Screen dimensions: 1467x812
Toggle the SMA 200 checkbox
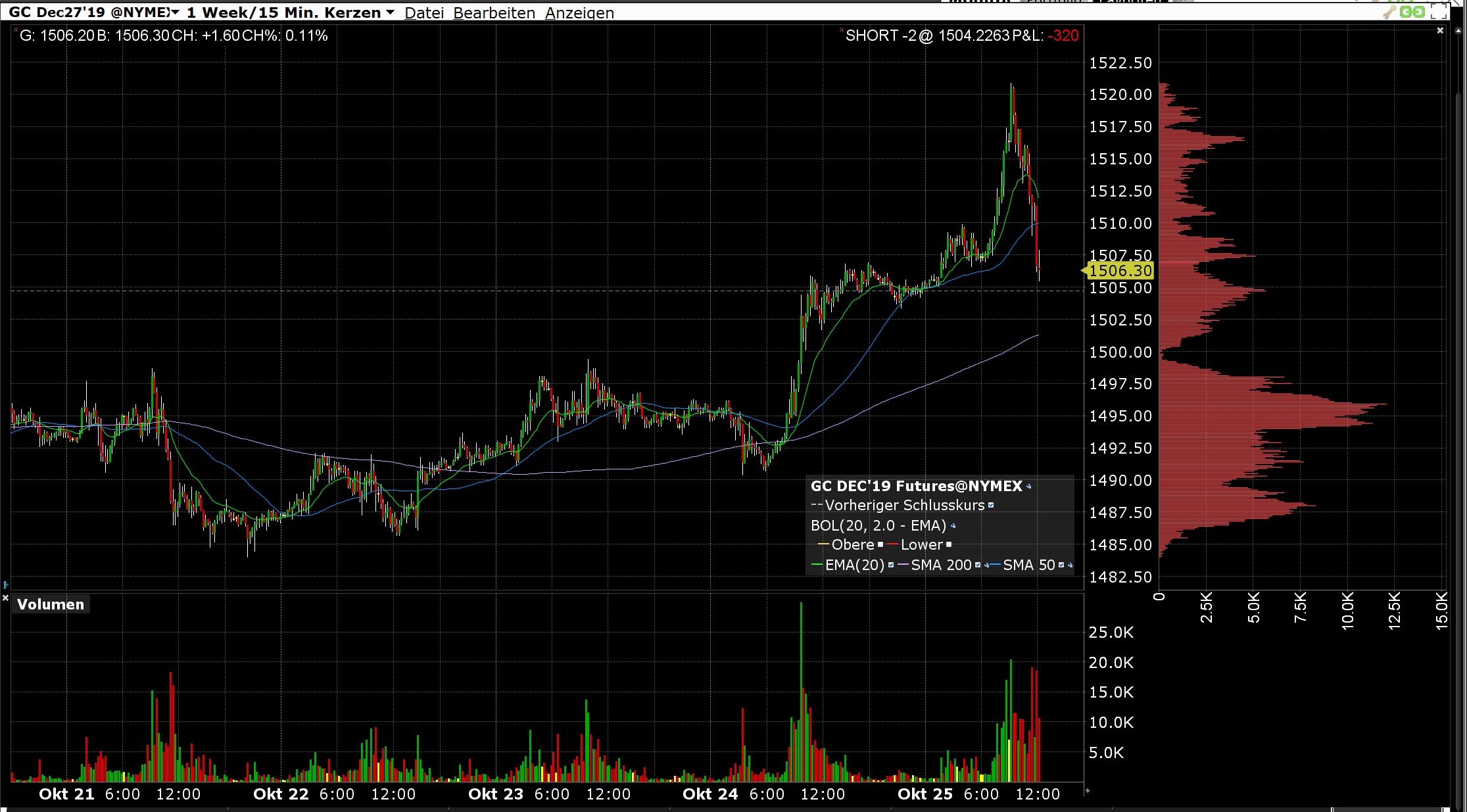(978, 565)
